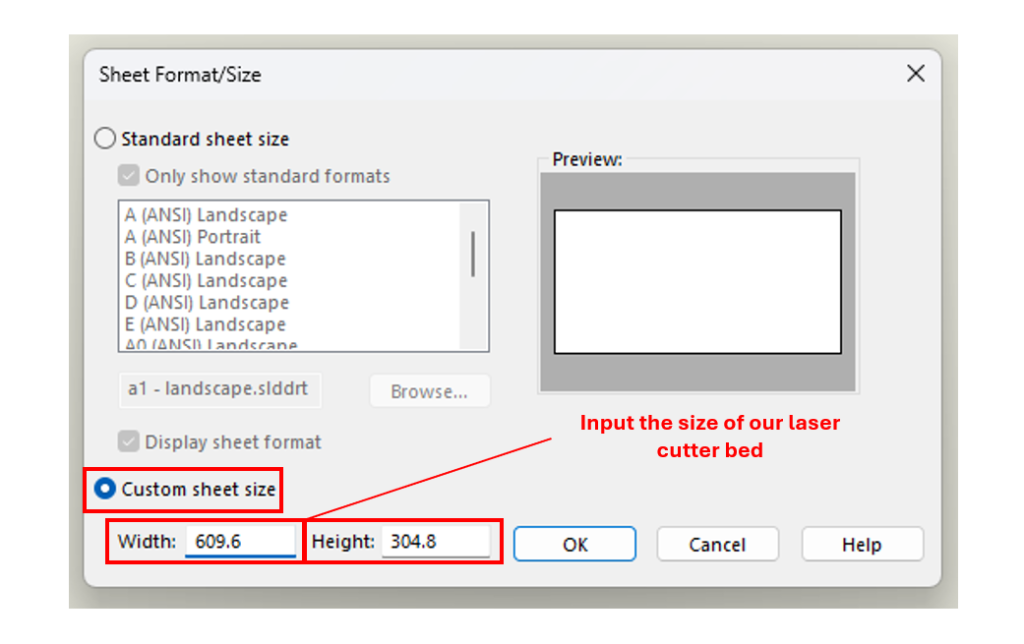Screen dimensions: 1024x644
Task: Click the sheet preview thumbnail
Action: [x=698, y=281]
